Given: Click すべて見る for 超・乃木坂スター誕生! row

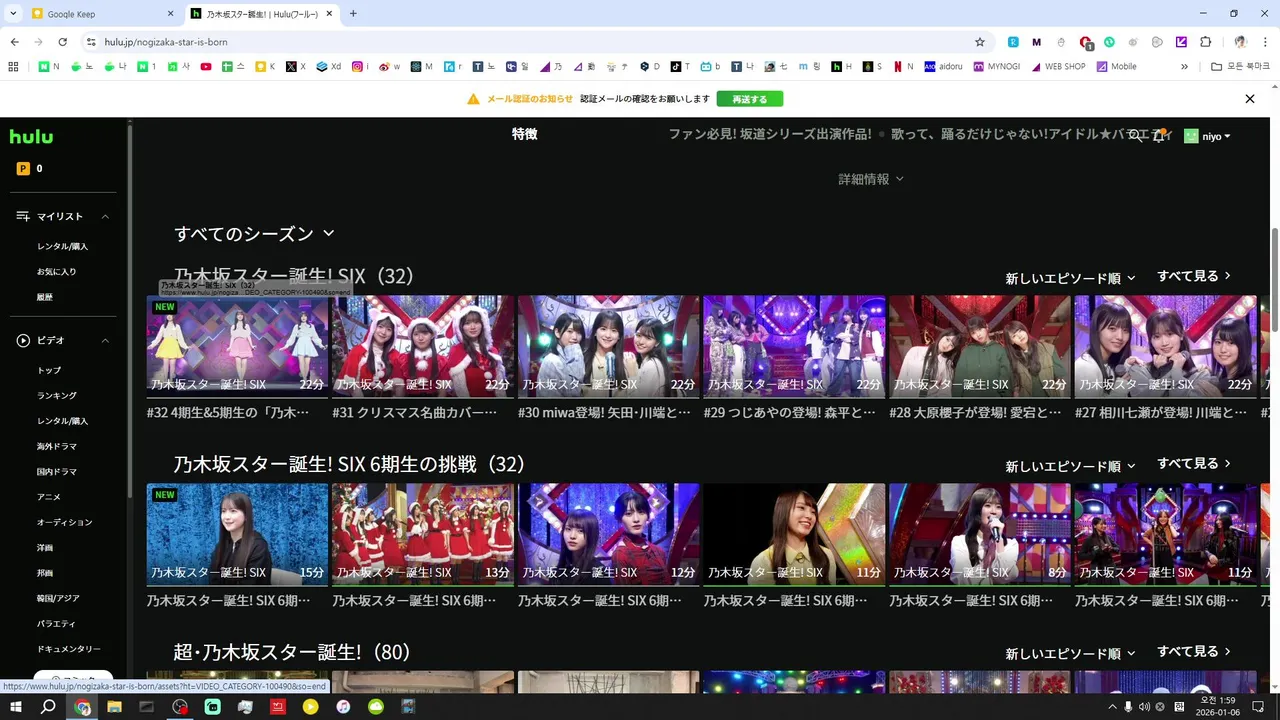Looking at the screenshot, I should (x=1194, y=652).
